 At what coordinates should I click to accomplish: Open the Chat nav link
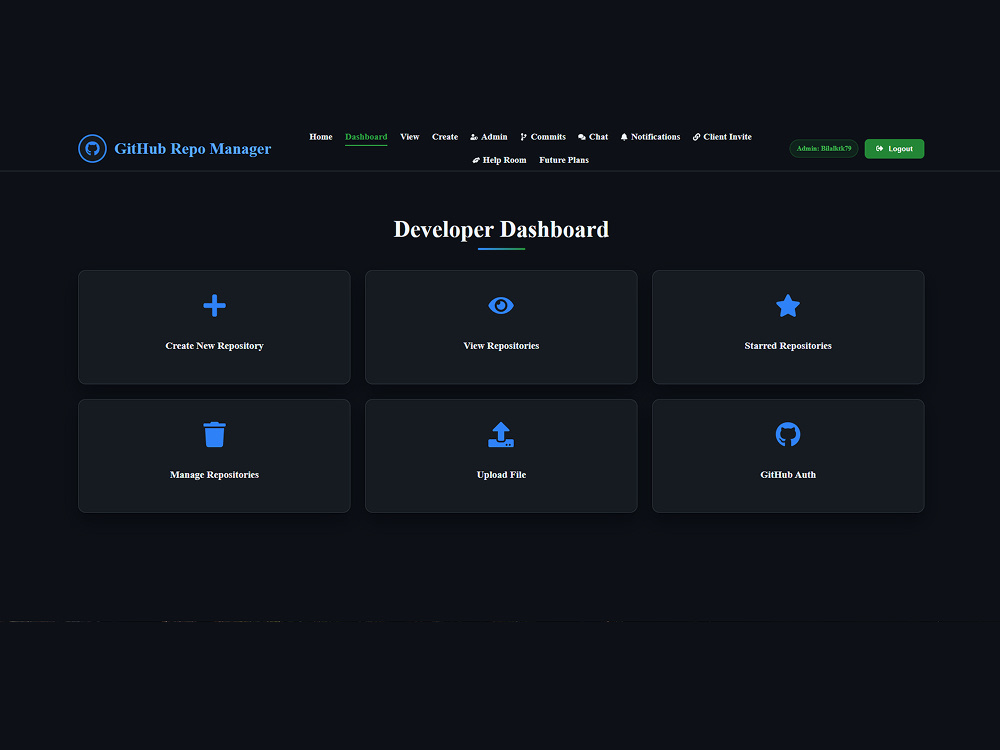pos(593,137)
